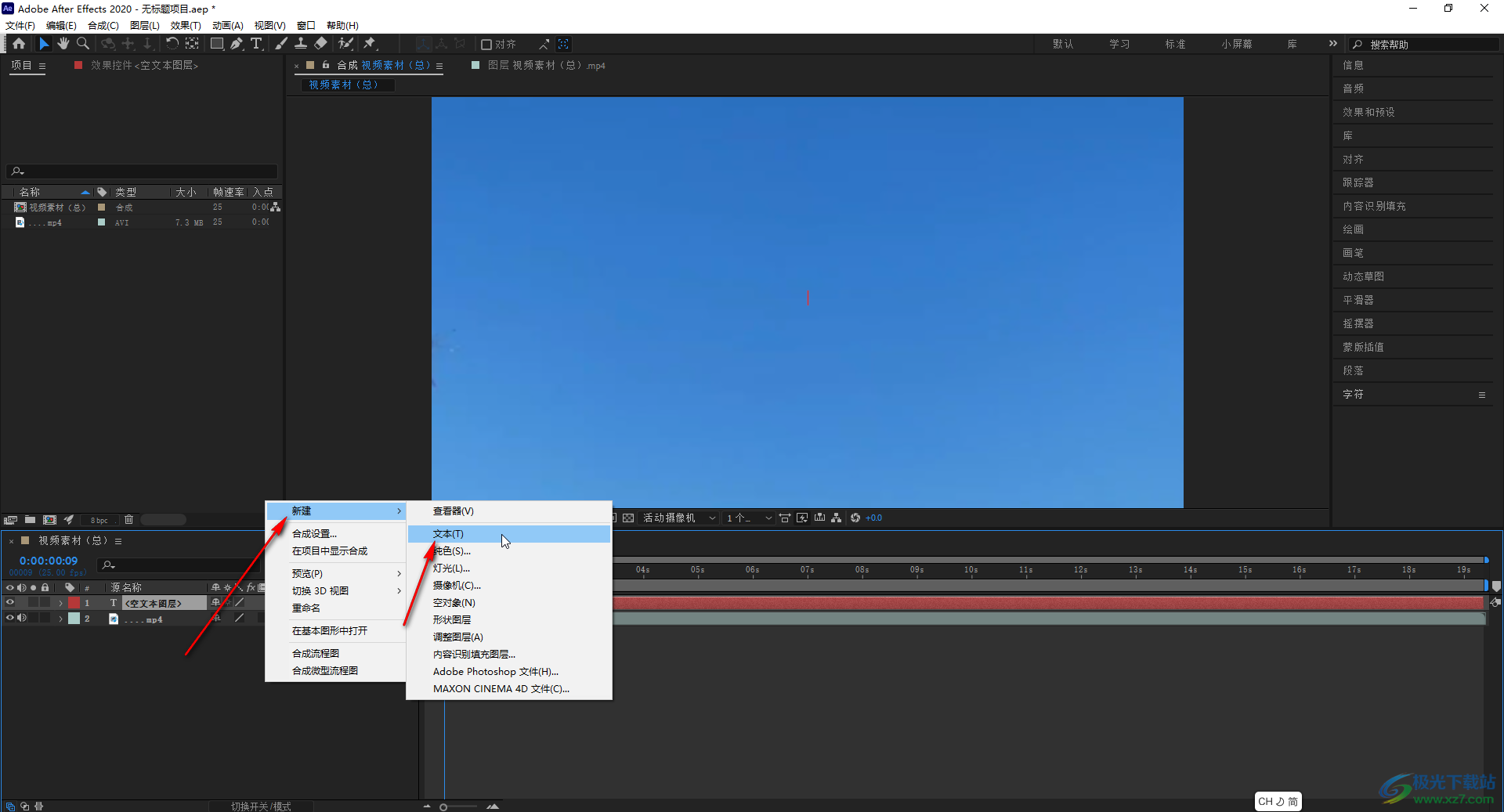Click the fast previews icon in viewer

tap(802, 518)
